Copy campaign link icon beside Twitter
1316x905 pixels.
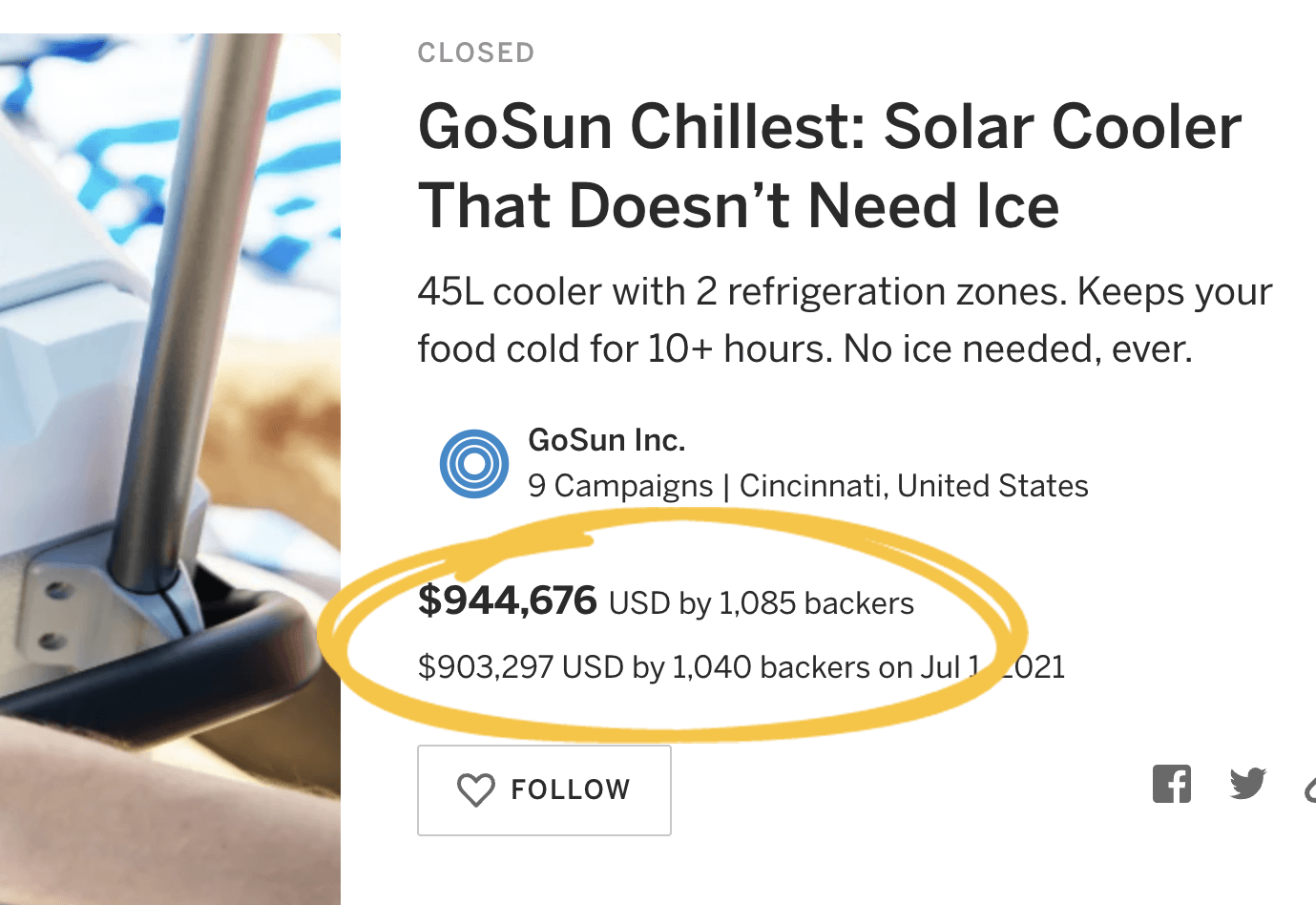click(1309, 788)
